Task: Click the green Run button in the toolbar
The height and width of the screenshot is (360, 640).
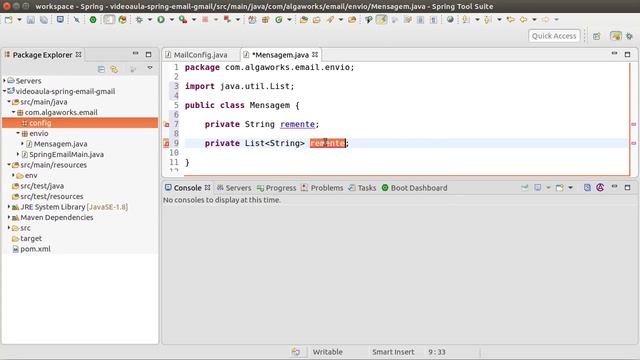Action: [161, 20]
